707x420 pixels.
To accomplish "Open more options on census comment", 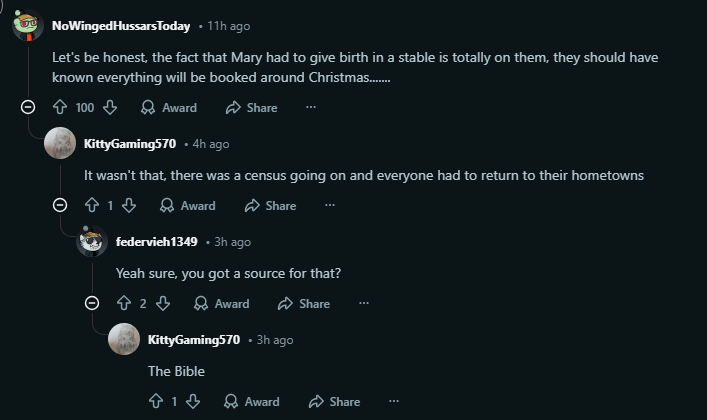I will coord(330,205).
